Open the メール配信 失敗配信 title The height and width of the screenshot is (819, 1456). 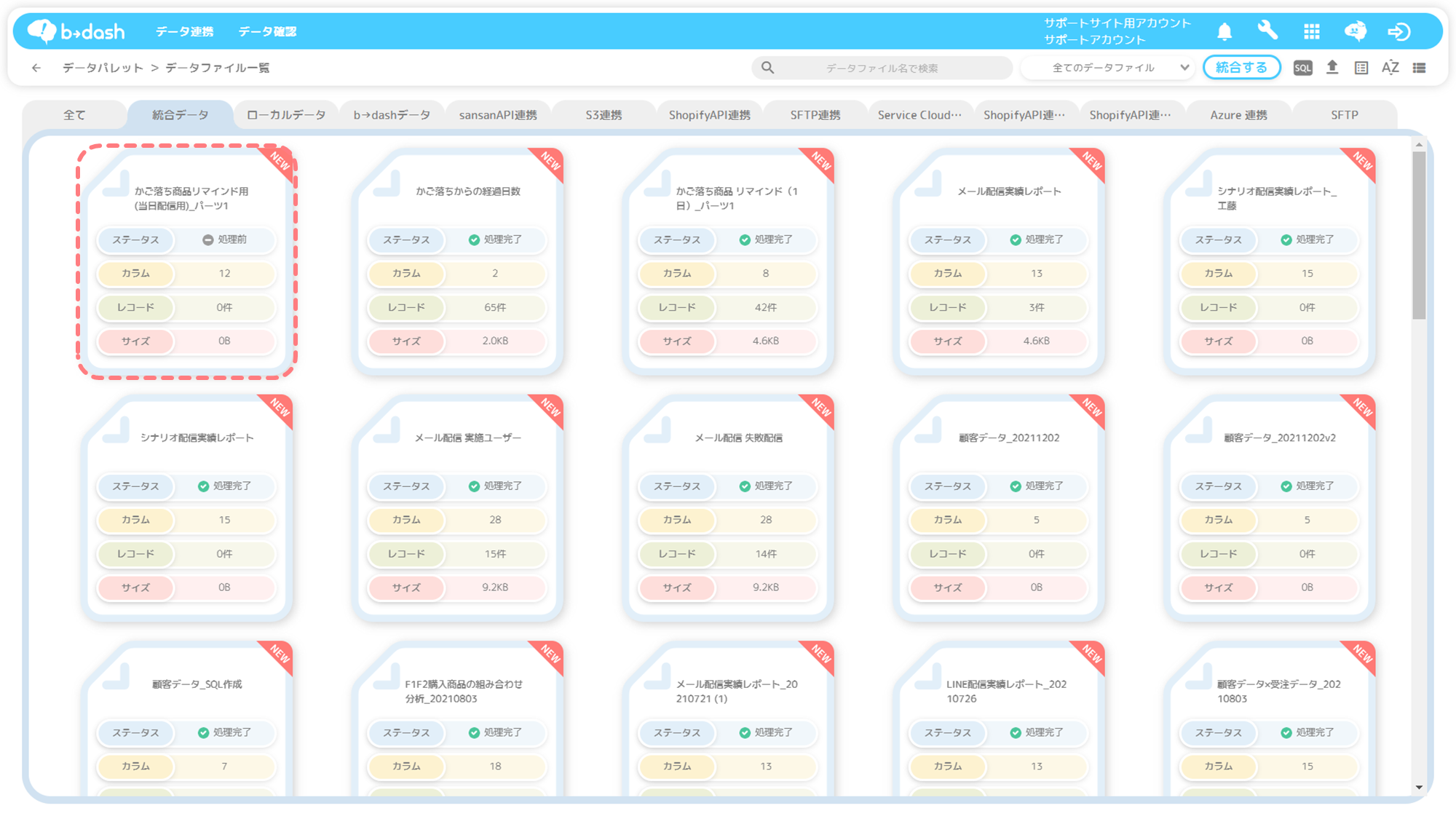(x=738, y=438)
